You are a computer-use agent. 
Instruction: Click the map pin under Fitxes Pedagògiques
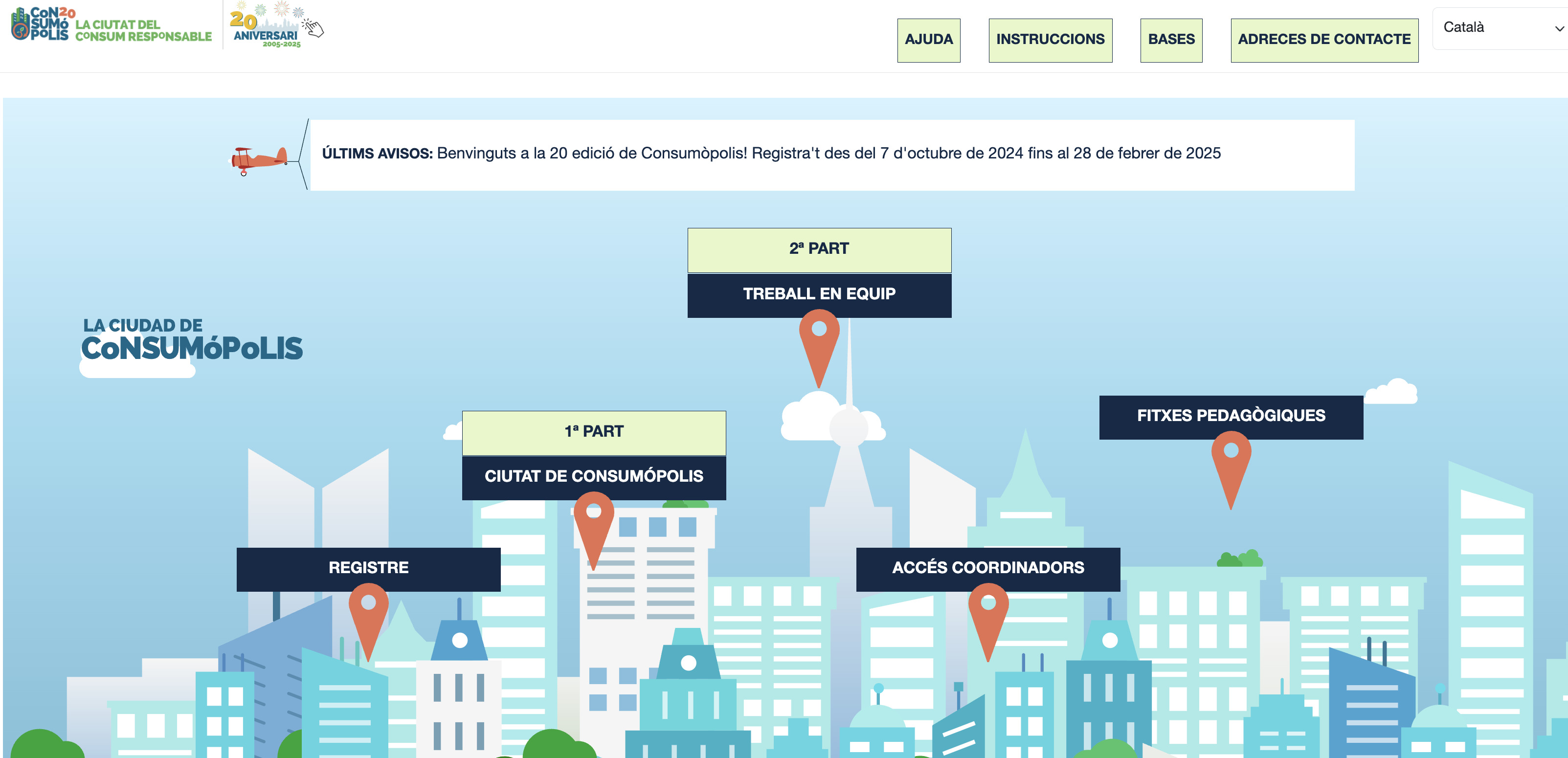point(1231,470)
